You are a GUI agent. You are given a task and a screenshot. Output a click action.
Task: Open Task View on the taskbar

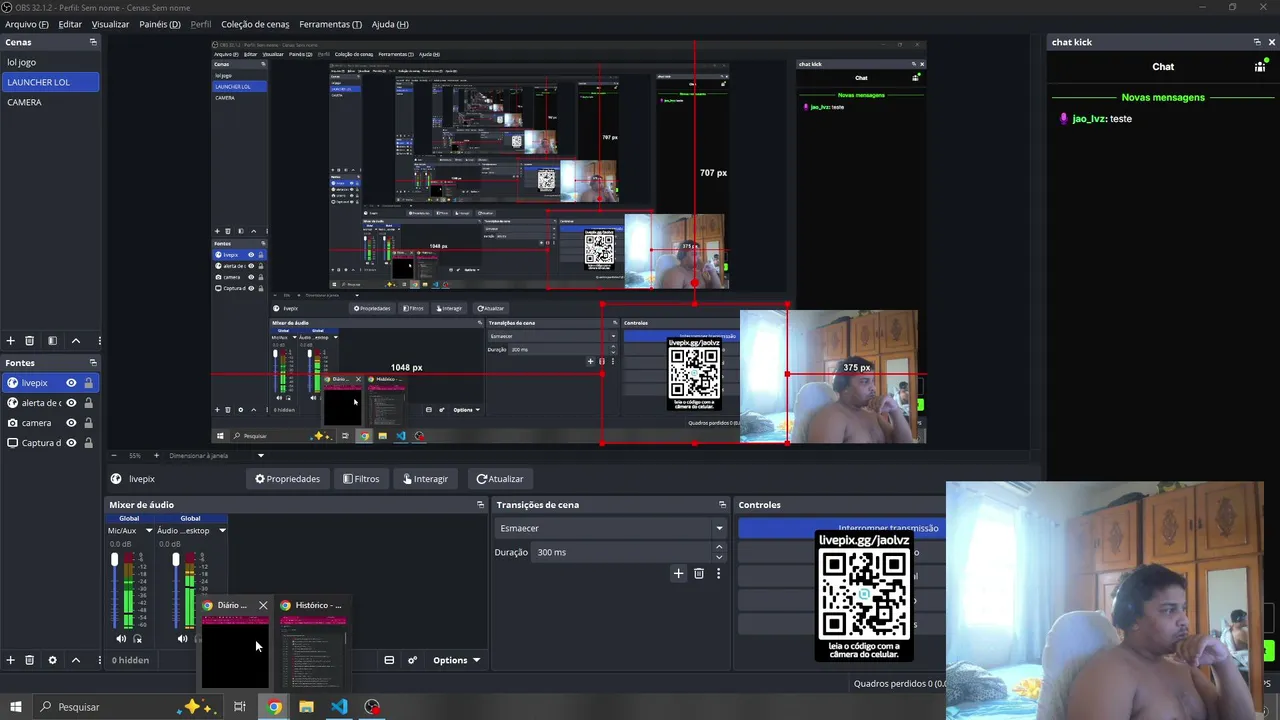pyautogui.click(x=240, y=707)
